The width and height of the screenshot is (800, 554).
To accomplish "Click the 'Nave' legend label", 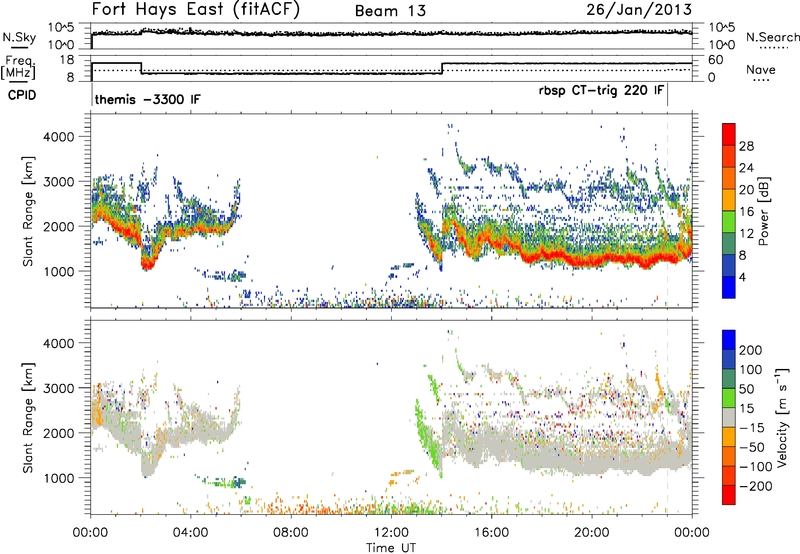I will click(x=761, y=70).
